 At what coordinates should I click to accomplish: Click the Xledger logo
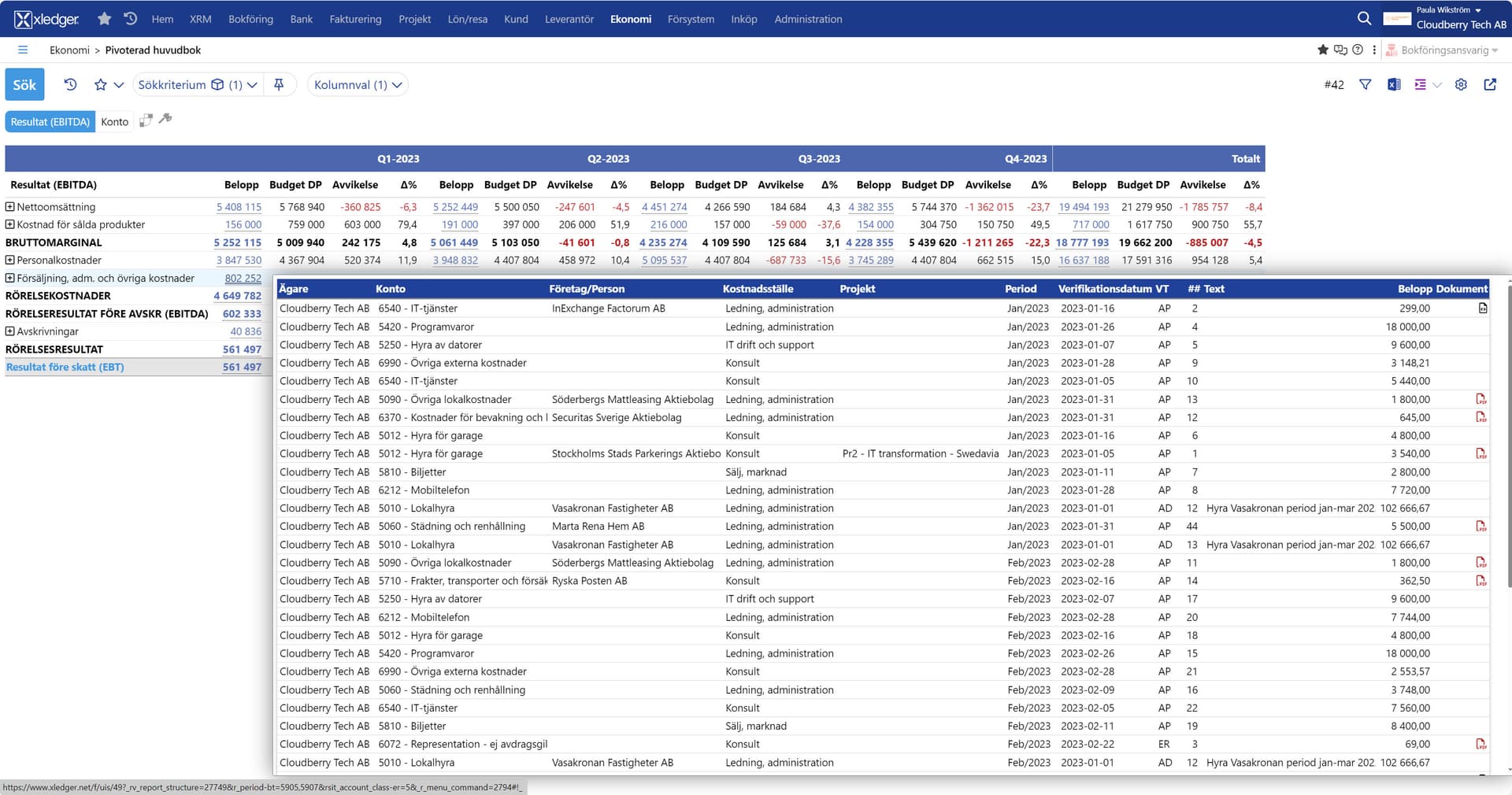click(47, 19)
